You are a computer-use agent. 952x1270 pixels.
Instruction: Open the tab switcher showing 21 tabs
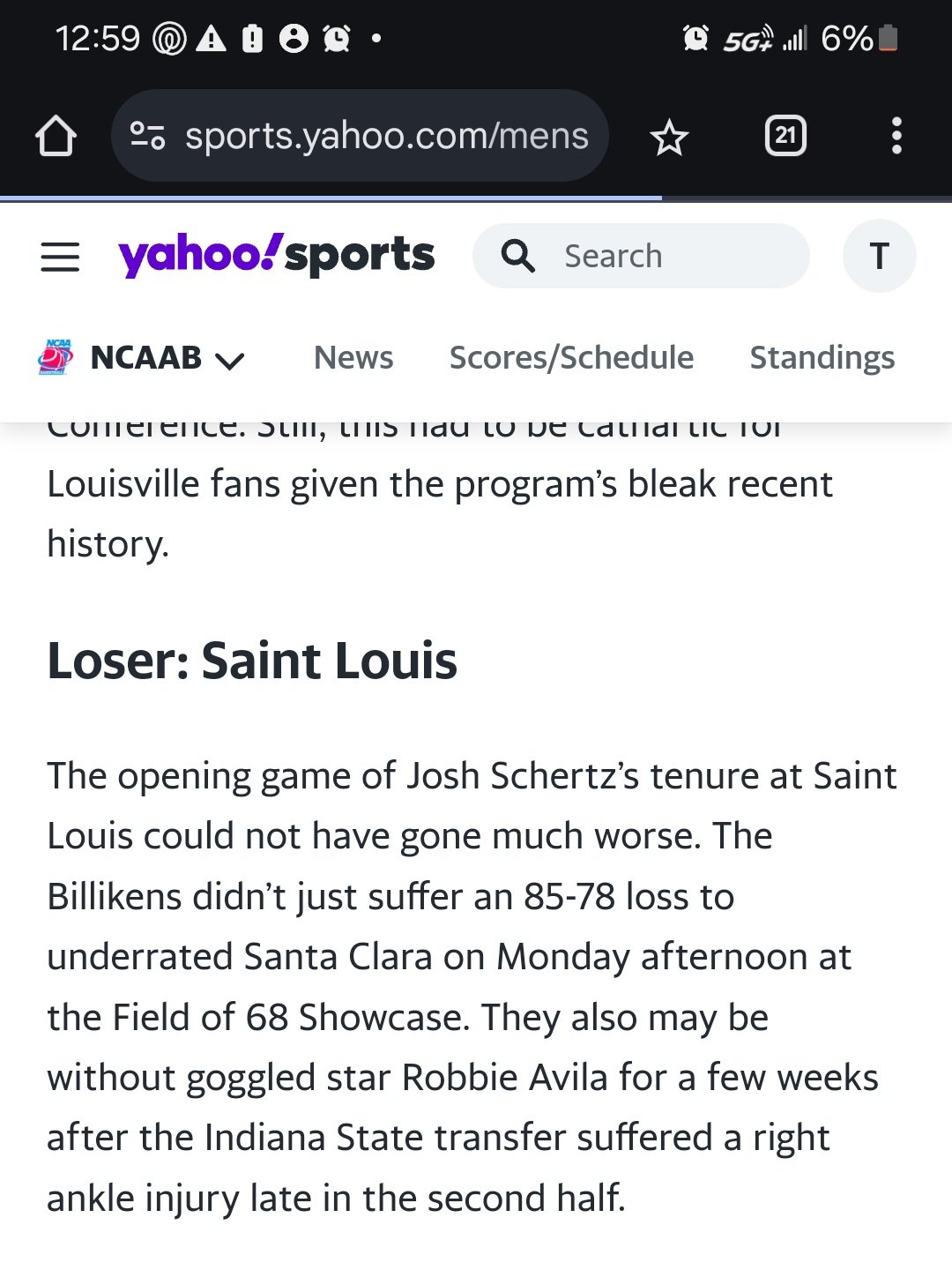785,136
